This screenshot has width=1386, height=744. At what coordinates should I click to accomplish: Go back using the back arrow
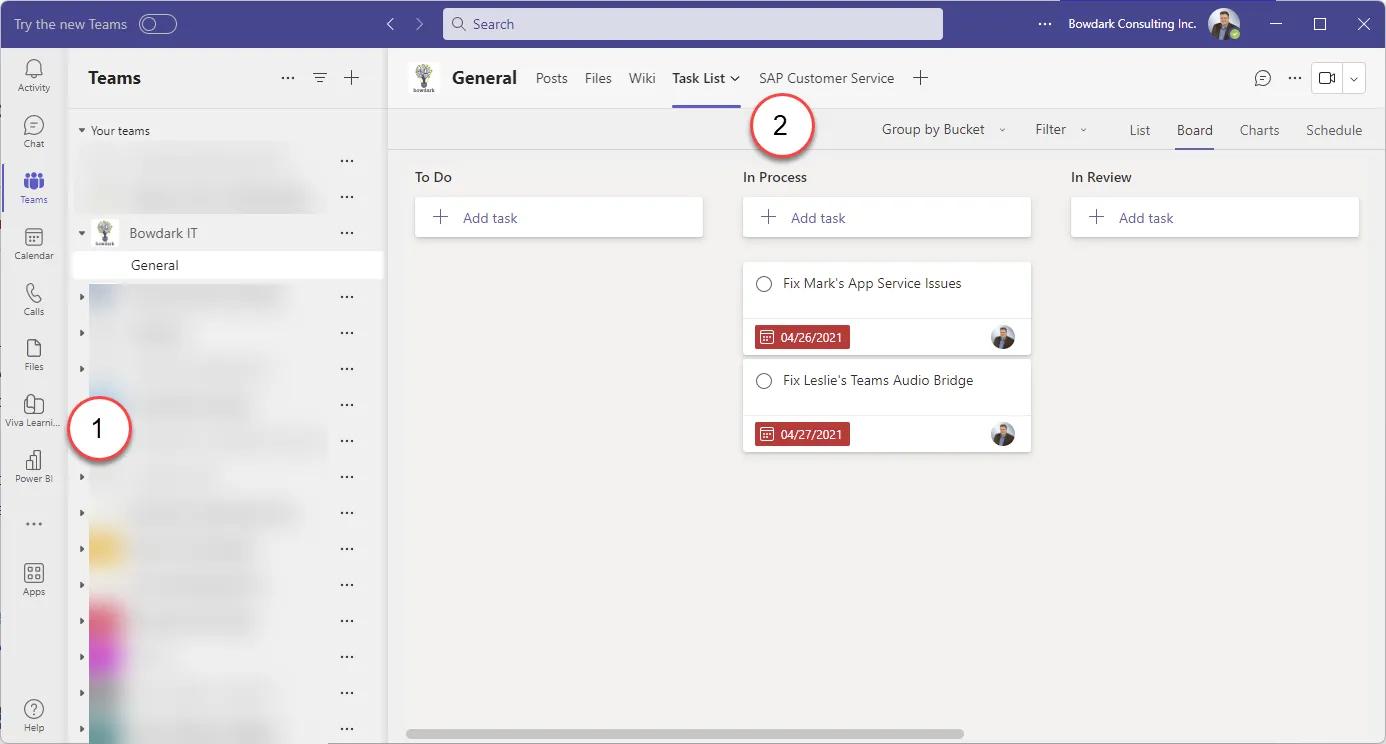tap(391, 24)
